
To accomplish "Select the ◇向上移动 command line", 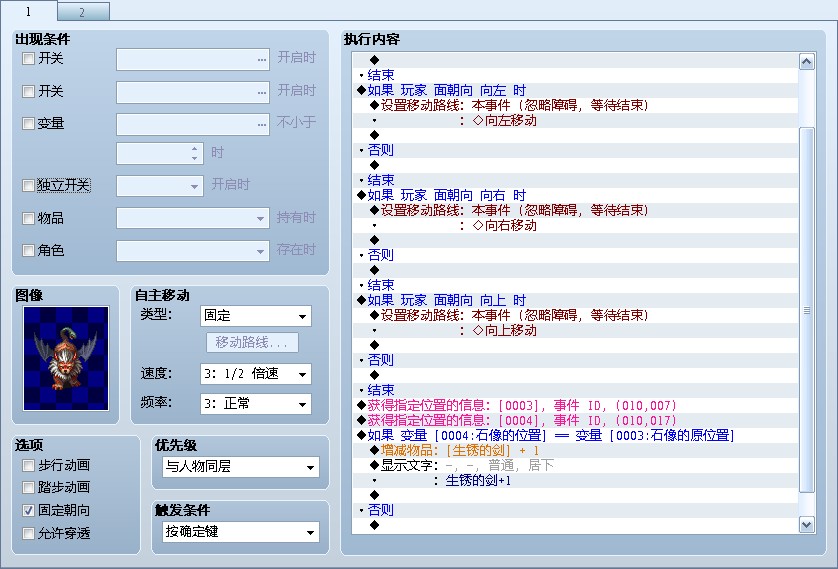I will [575, 330].
